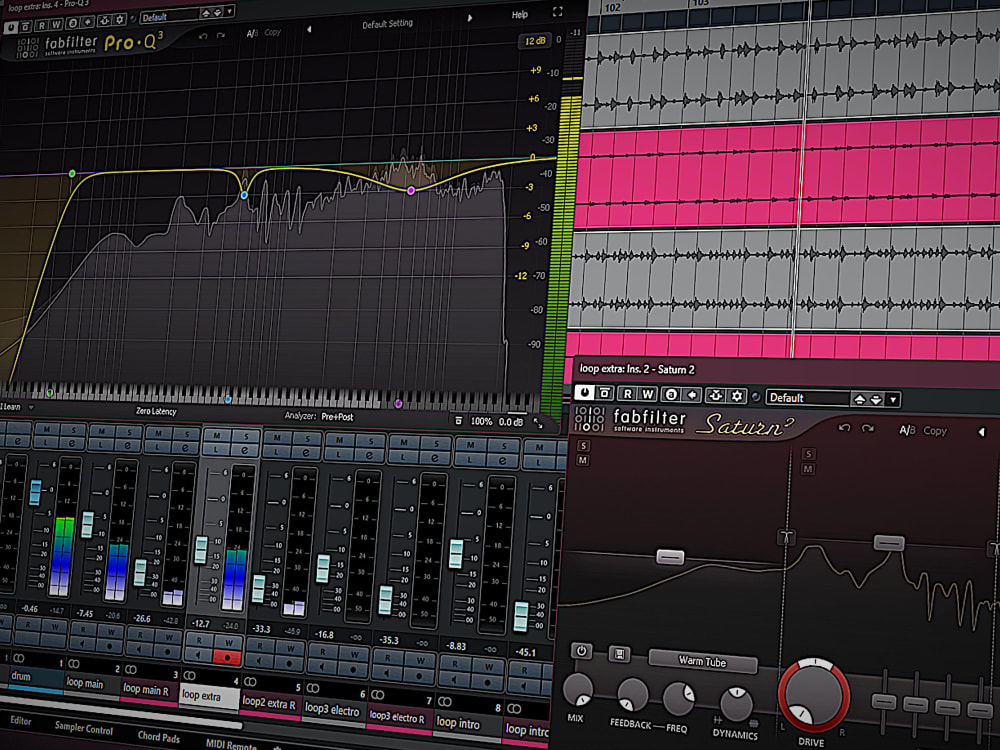Toggle Pro-Q 3 plugin power button
The width and height of the screenshot is (1000, 750).
pos(11,27)
